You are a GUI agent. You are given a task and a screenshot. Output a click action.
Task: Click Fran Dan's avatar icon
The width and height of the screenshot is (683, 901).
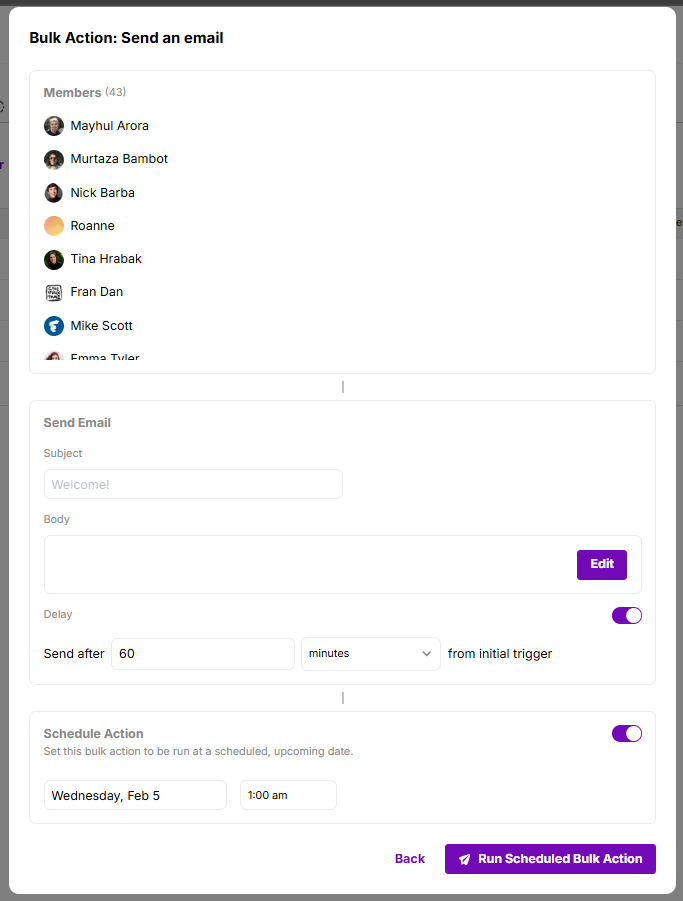[x=54, y=292]
